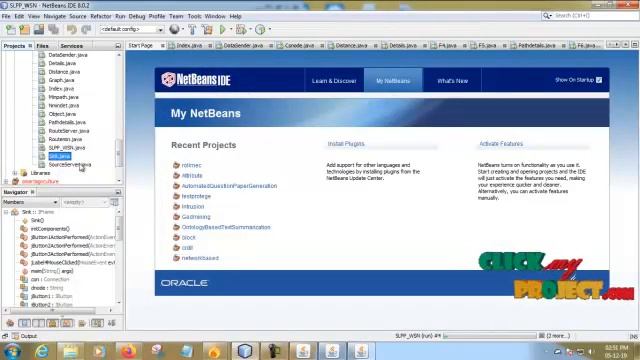Open the What's New tab
640x360 pixels.
tap(452, 81)
